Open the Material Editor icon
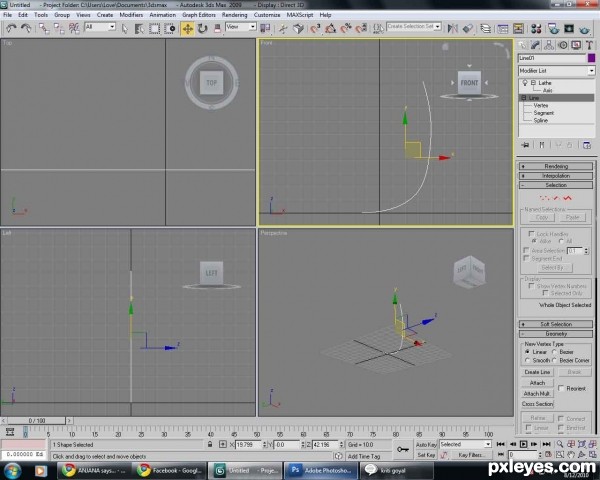600x480 pixels. [x=536, y=28]
